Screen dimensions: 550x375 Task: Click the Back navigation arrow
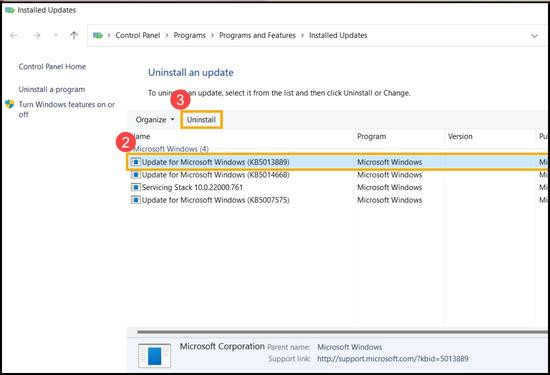pyautogui.click(x=14, y=35)
